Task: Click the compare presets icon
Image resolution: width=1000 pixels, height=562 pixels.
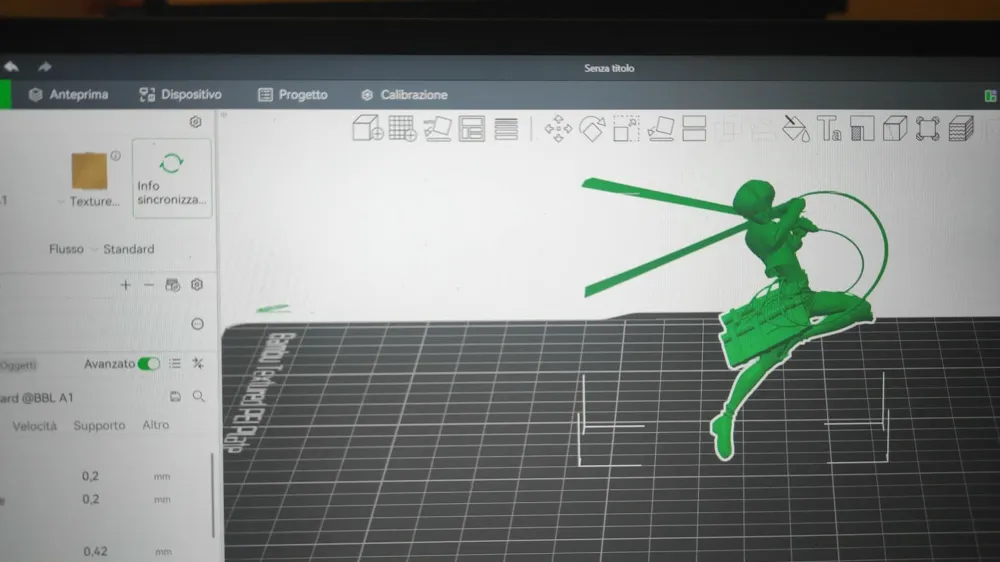Action: 198,364
